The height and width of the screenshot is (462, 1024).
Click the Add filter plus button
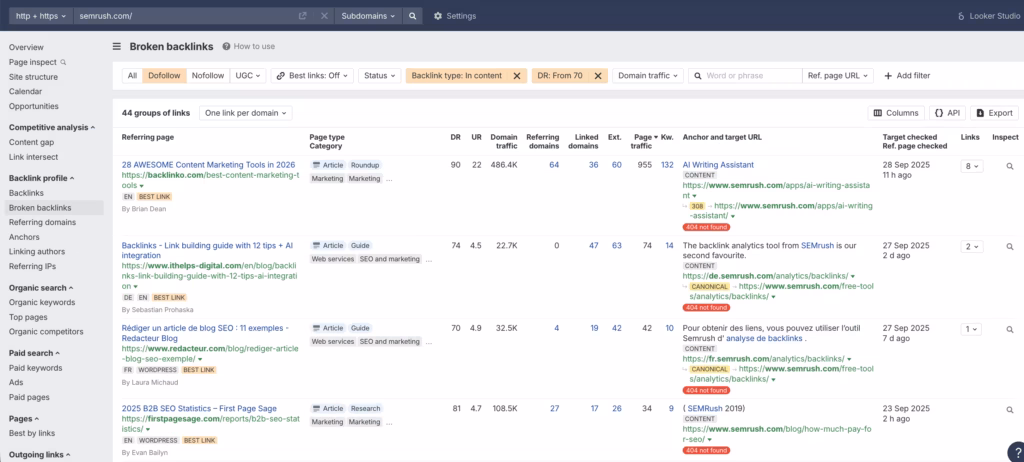(x=907, y=76)
